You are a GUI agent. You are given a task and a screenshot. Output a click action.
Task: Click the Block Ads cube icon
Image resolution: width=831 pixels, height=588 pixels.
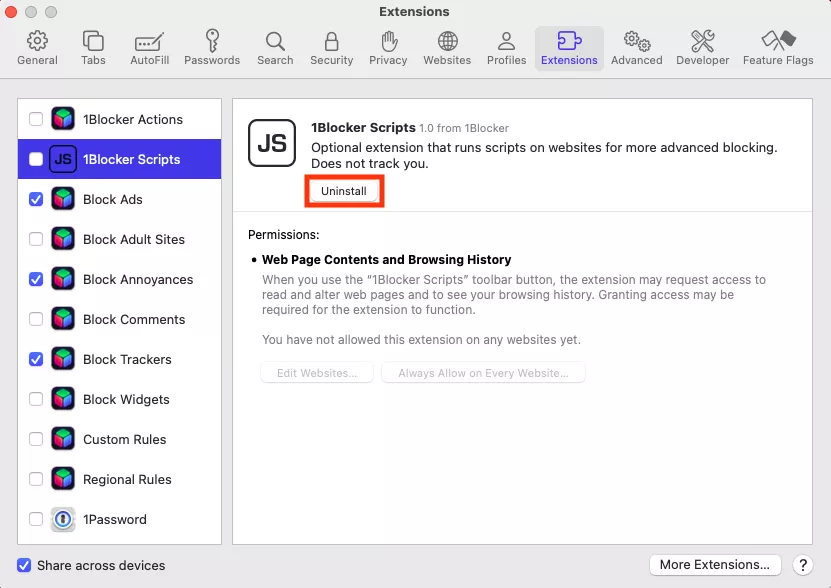click(x=63, y=199)
